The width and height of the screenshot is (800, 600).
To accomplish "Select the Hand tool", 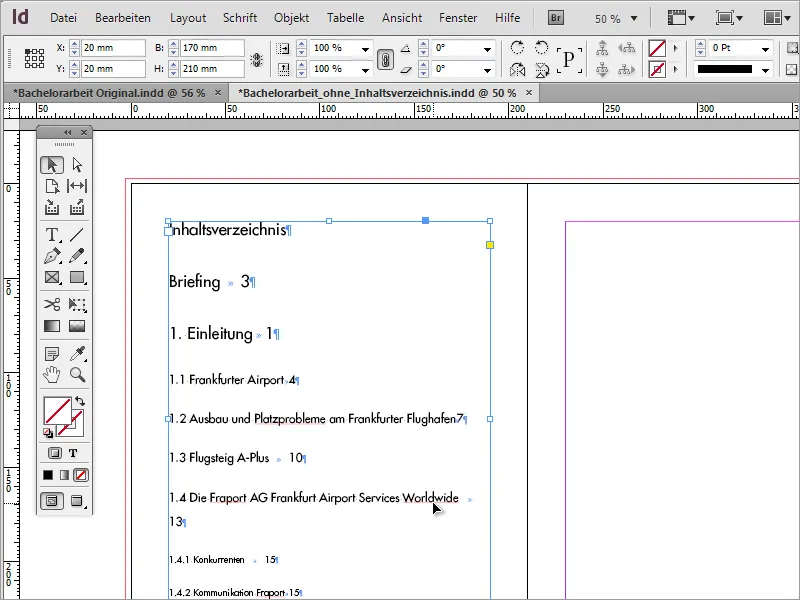I will click(x=52, y=374).
